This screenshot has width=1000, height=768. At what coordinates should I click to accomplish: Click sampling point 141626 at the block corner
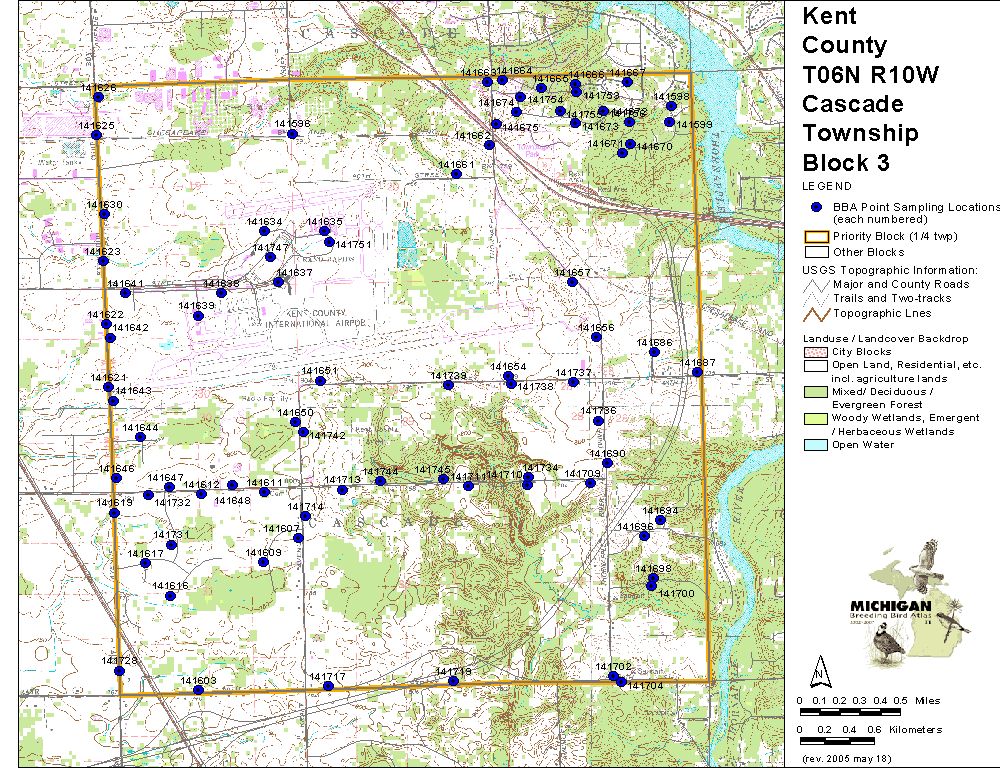coord(96,98)
